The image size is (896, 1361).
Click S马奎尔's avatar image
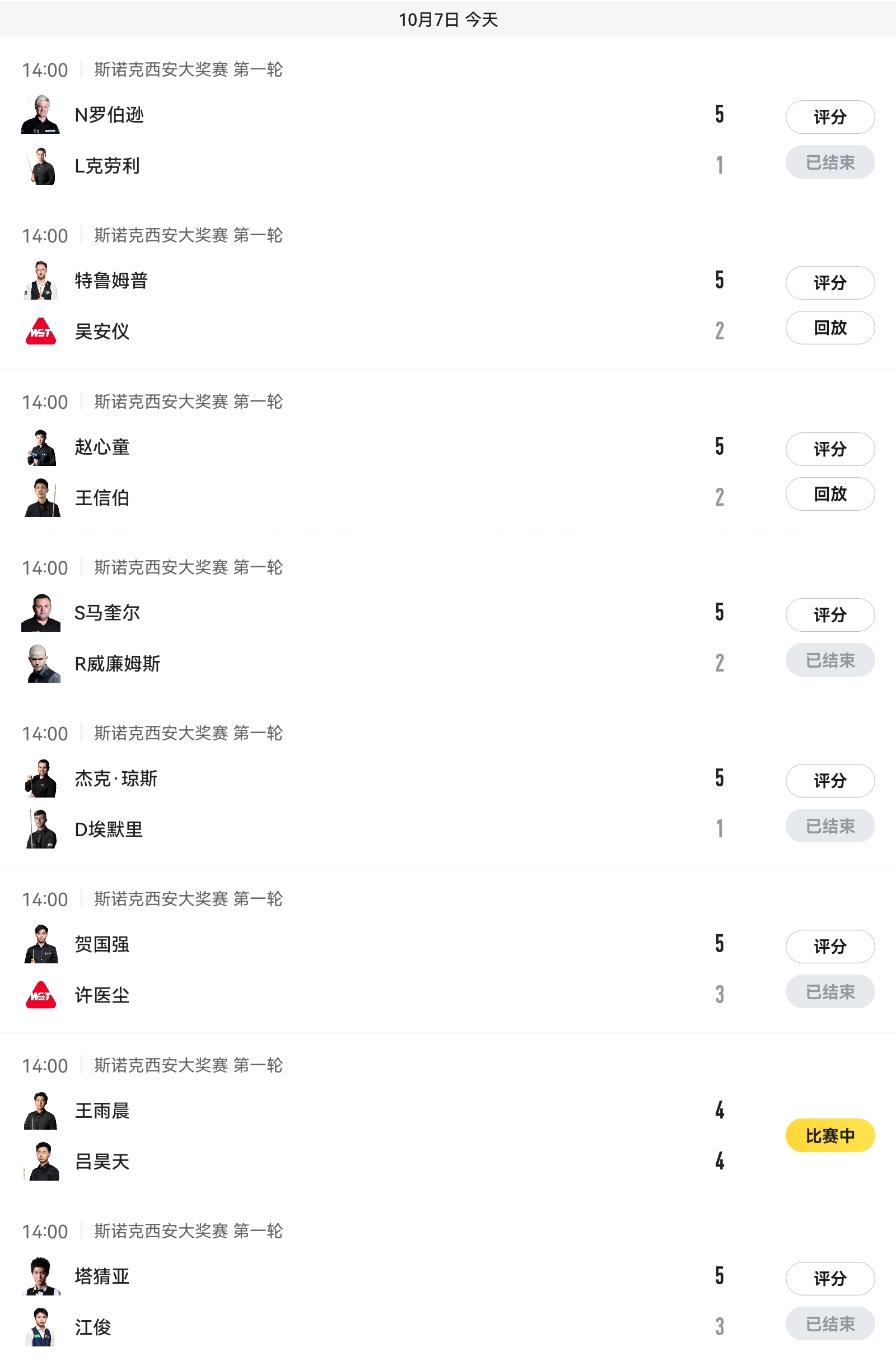point(40,613)
